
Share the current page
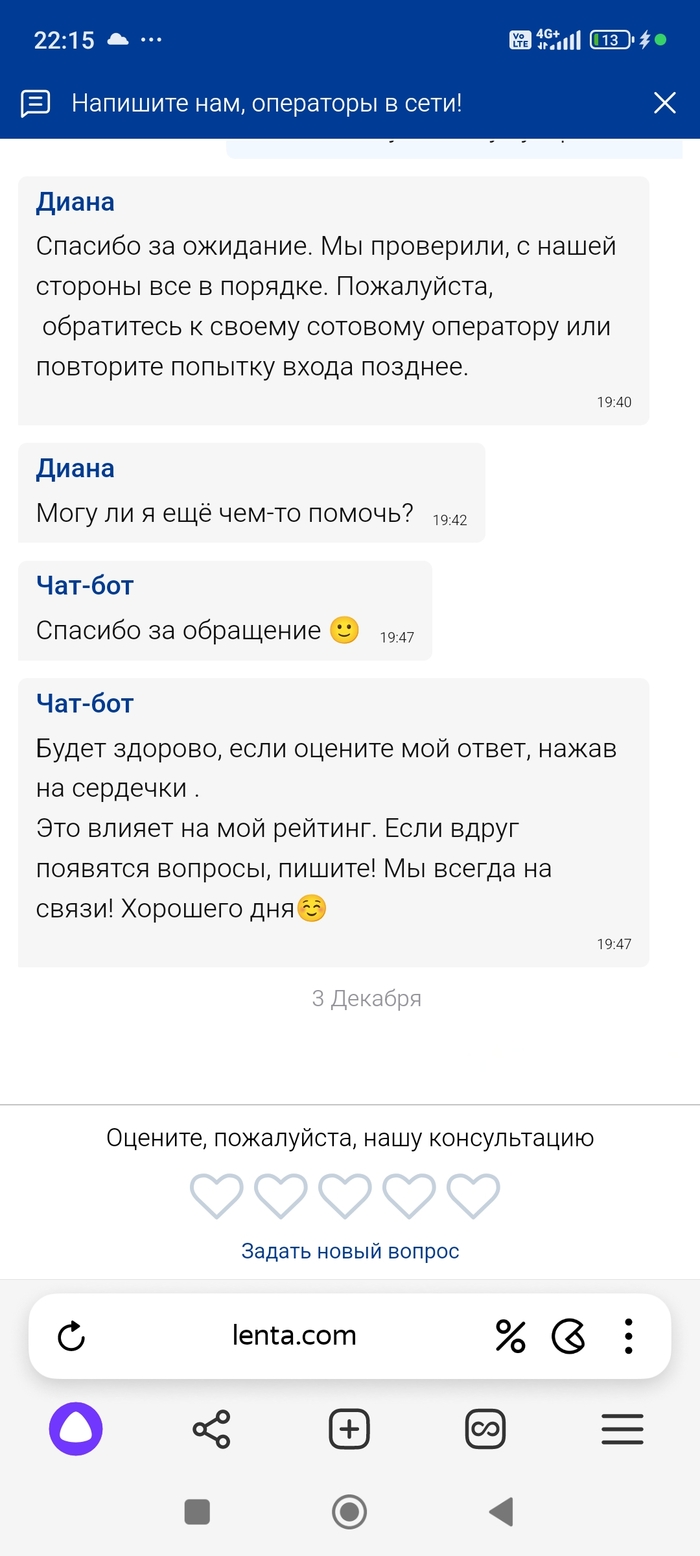[x=211, y=1429]
